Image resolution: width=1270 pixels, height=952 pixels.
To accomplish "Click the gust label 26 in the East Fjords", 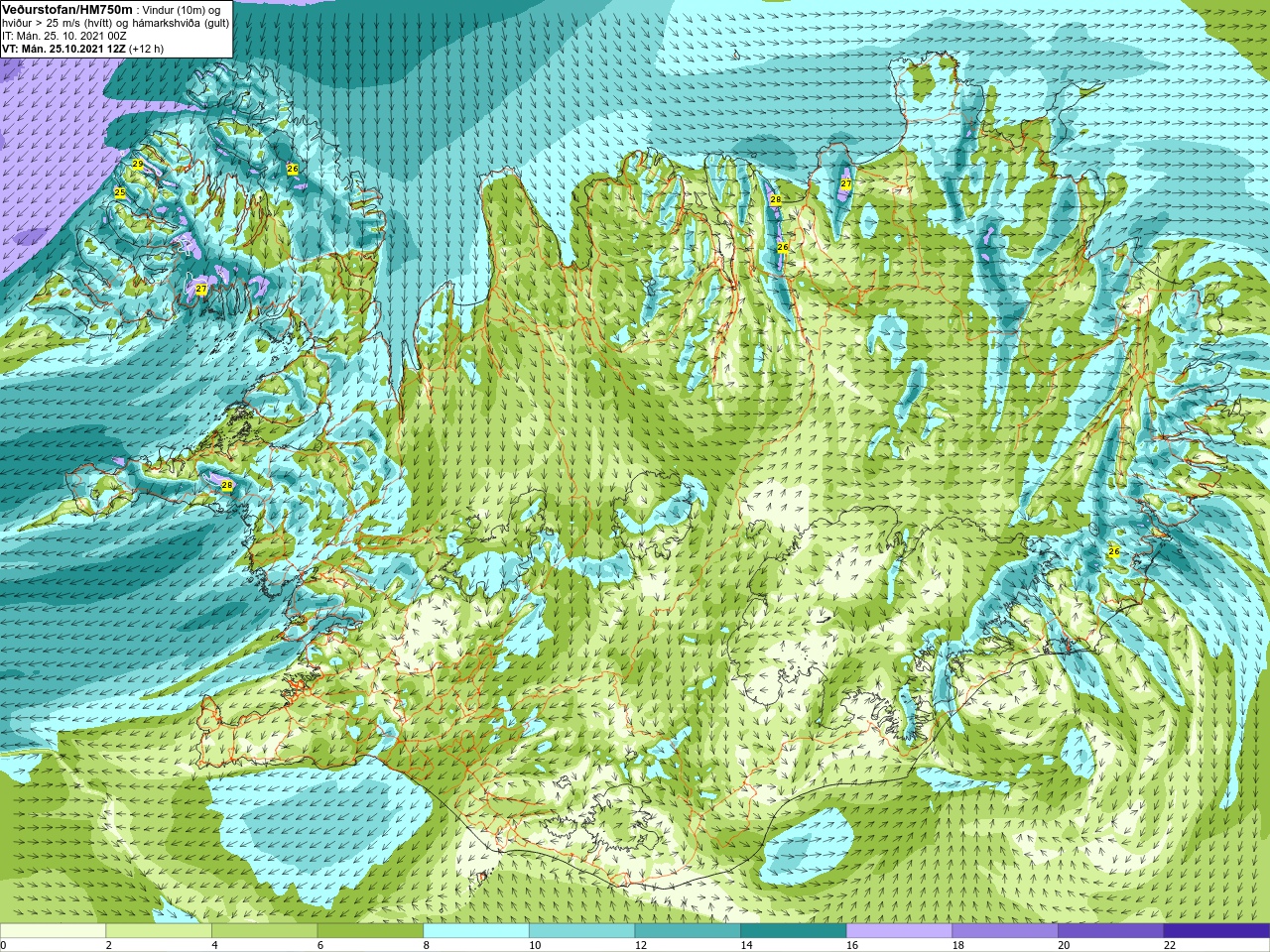I will [x=1113, y=551].
